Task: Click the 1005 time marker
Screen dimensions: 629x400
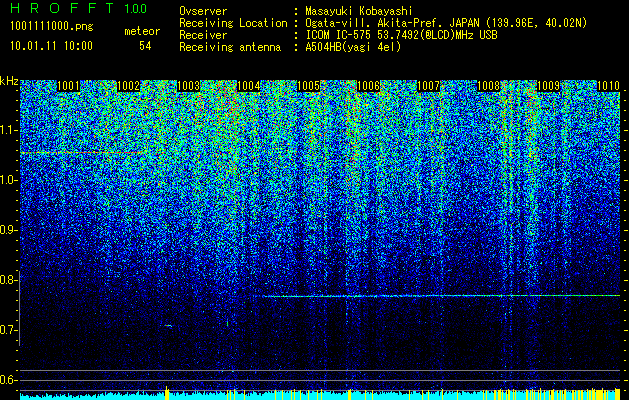Action: [308, 86]
